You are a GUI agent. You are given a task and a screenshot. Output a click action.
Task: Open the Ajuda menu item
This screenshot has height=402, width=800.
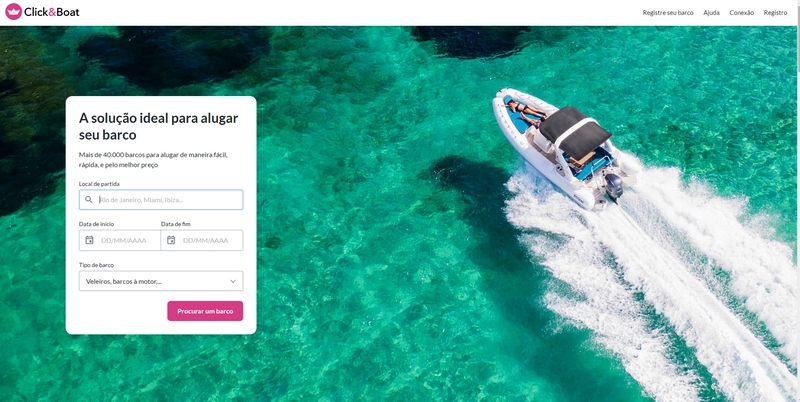(711, 13)
